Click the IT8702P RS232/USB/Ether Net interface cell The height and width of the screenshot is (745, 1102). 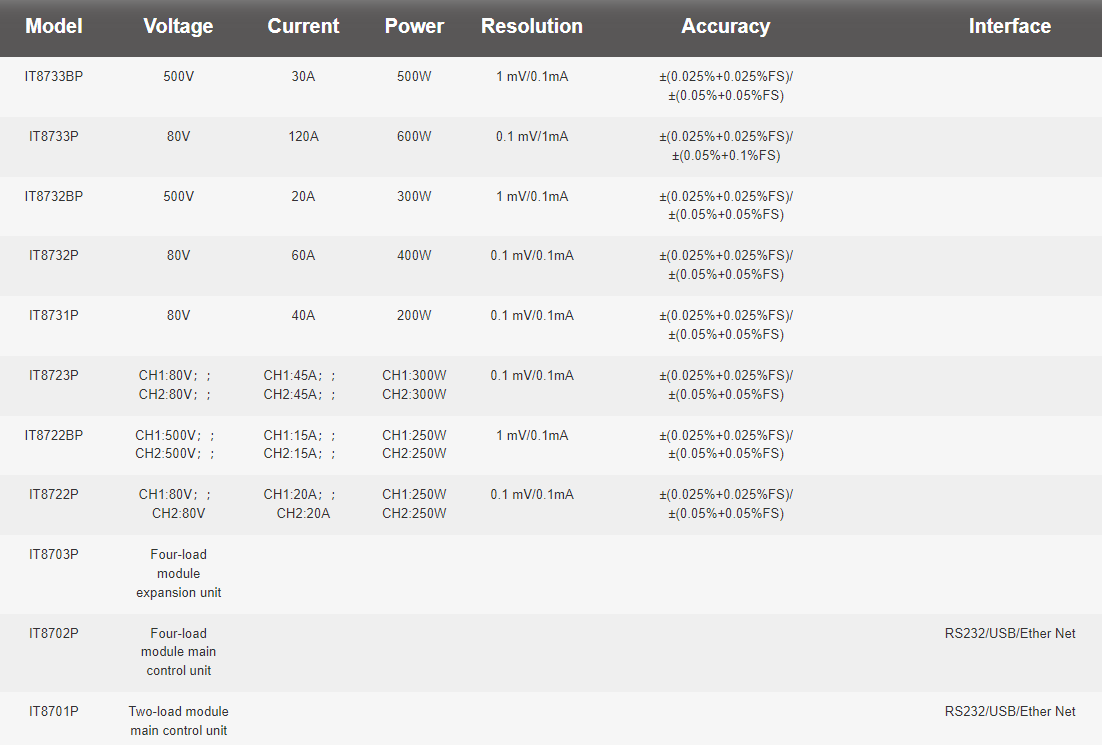pyautogui.click(x=1010, y=633)
